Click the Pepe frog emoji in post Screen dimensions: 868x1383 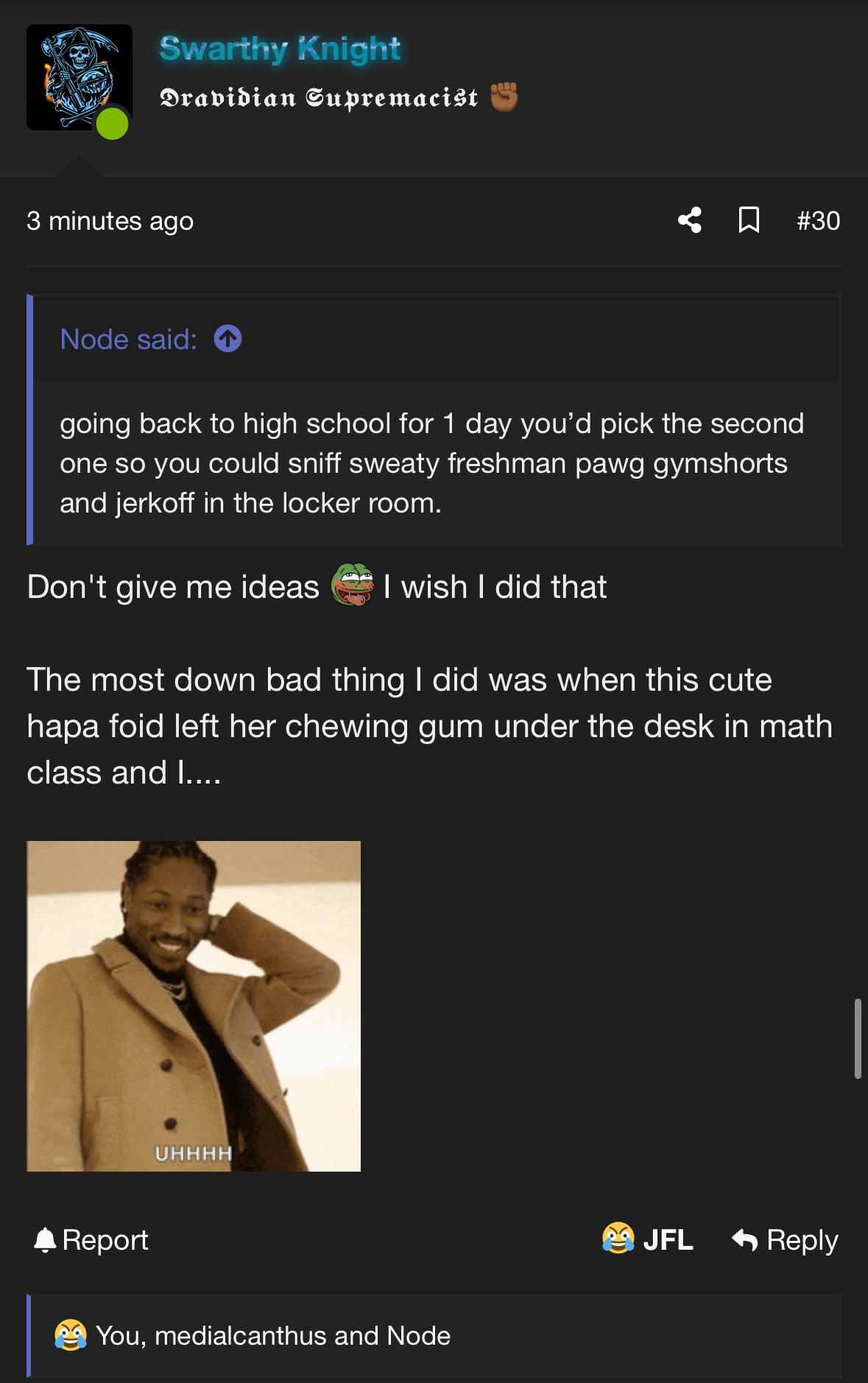click(353, 585)
